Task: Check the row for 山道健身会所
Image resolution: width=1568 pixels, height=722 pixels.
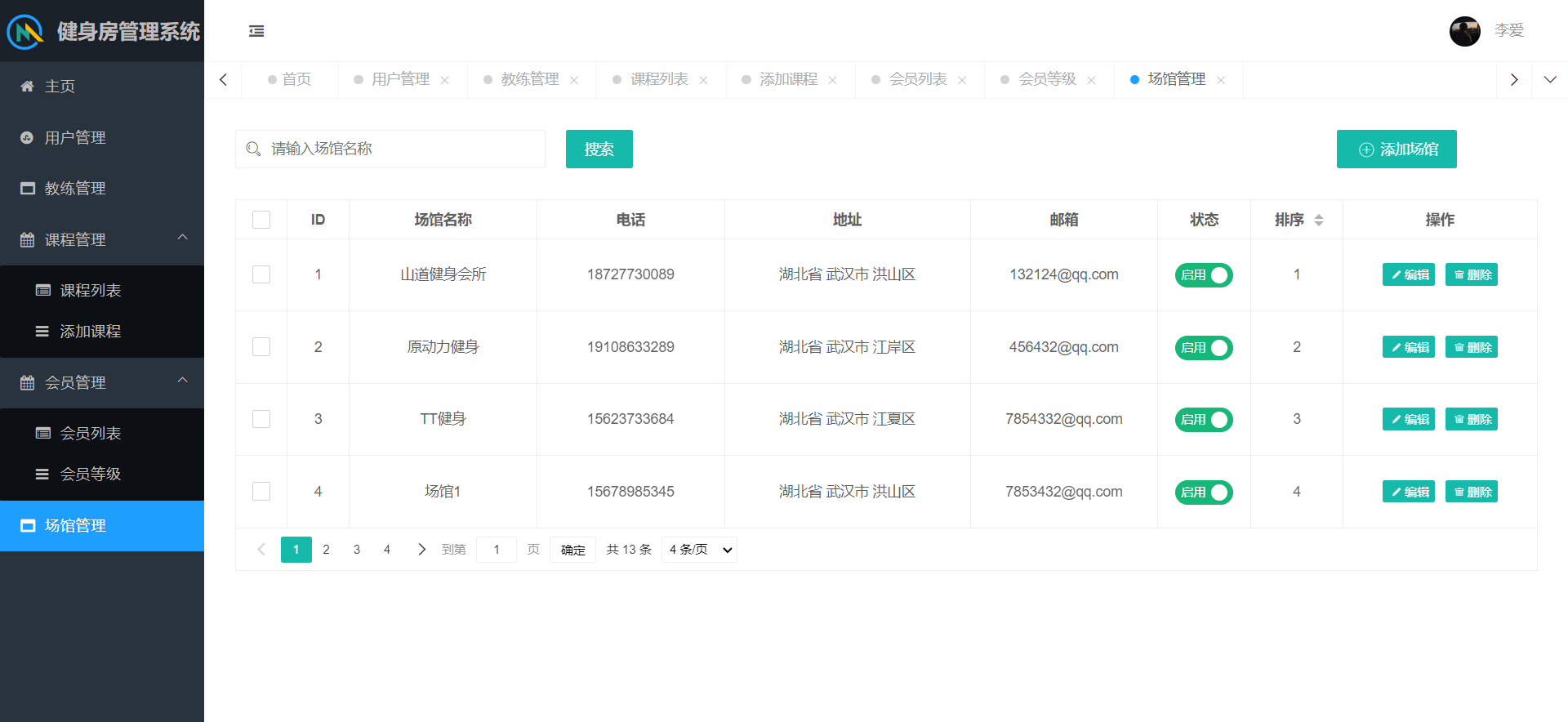Action: (261, 274)
